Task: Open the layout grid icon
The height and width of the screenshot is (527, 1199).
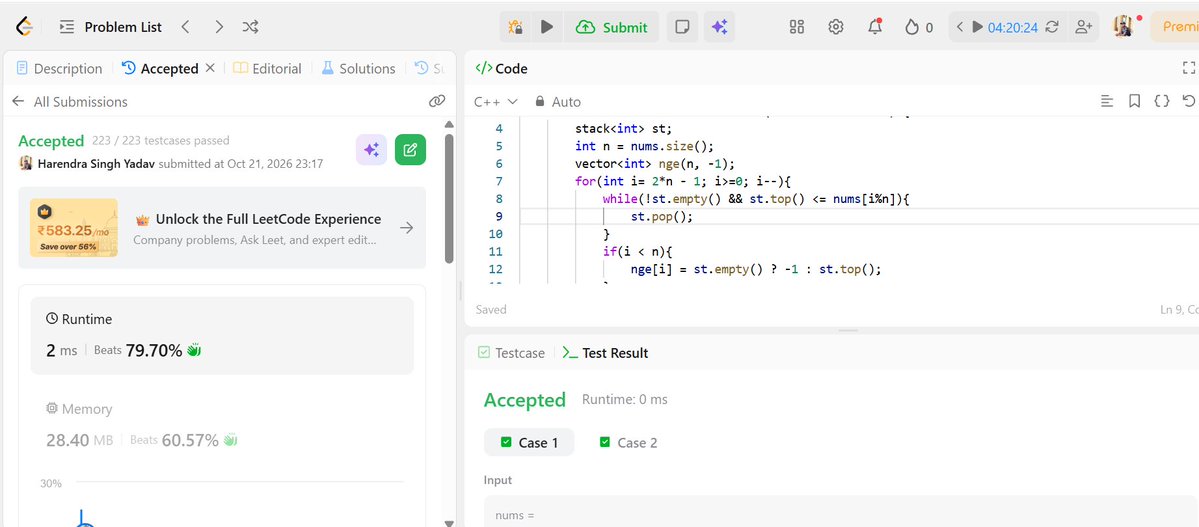Action: tap(797, 27)
